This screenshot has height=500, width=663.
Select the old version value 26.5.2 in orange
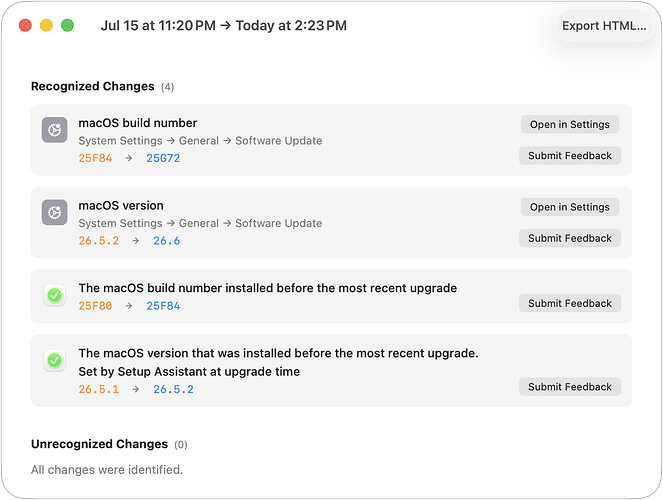point(99,241)
